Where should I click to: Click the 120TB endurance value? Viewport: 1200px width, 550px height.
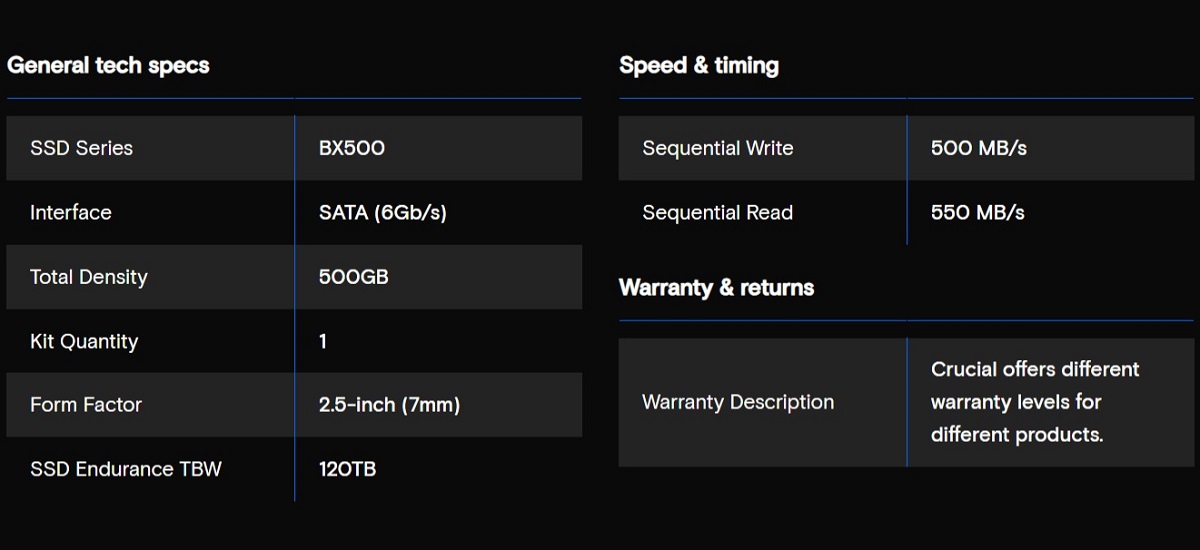pyautogui.click(x=347, y=469)
